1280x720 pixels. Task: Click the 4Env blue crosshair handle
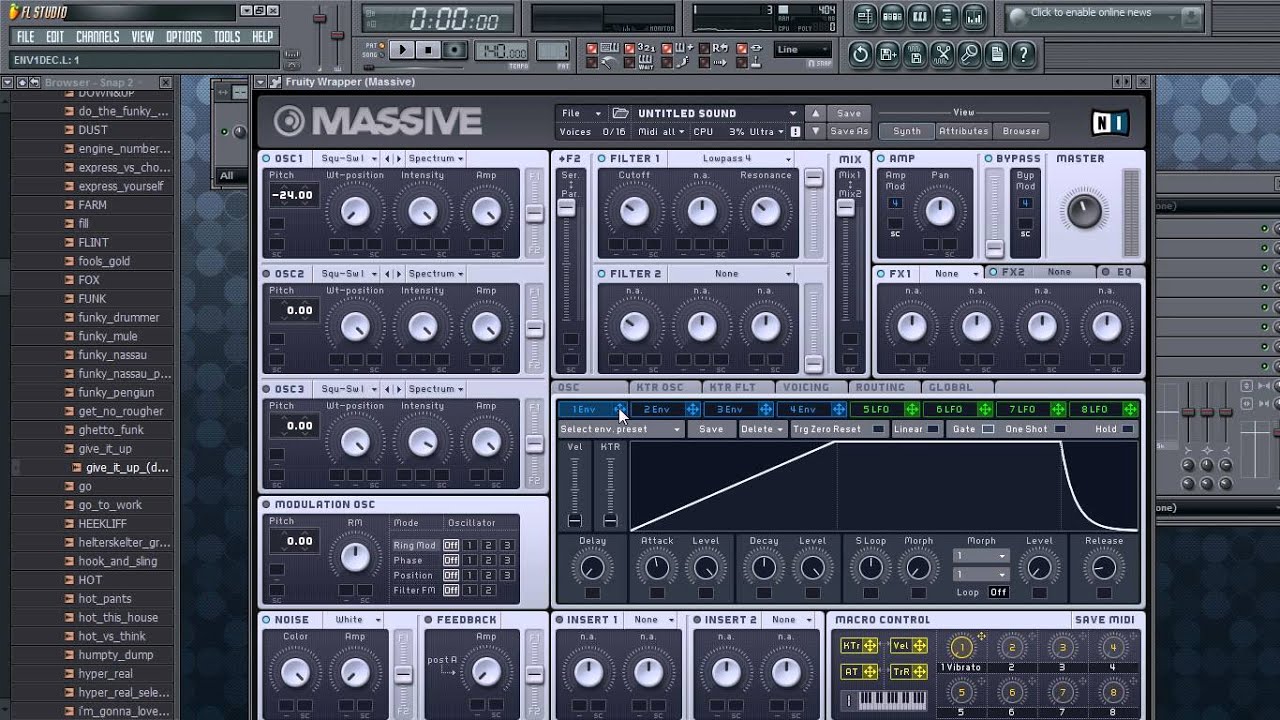tap(839, 409)
